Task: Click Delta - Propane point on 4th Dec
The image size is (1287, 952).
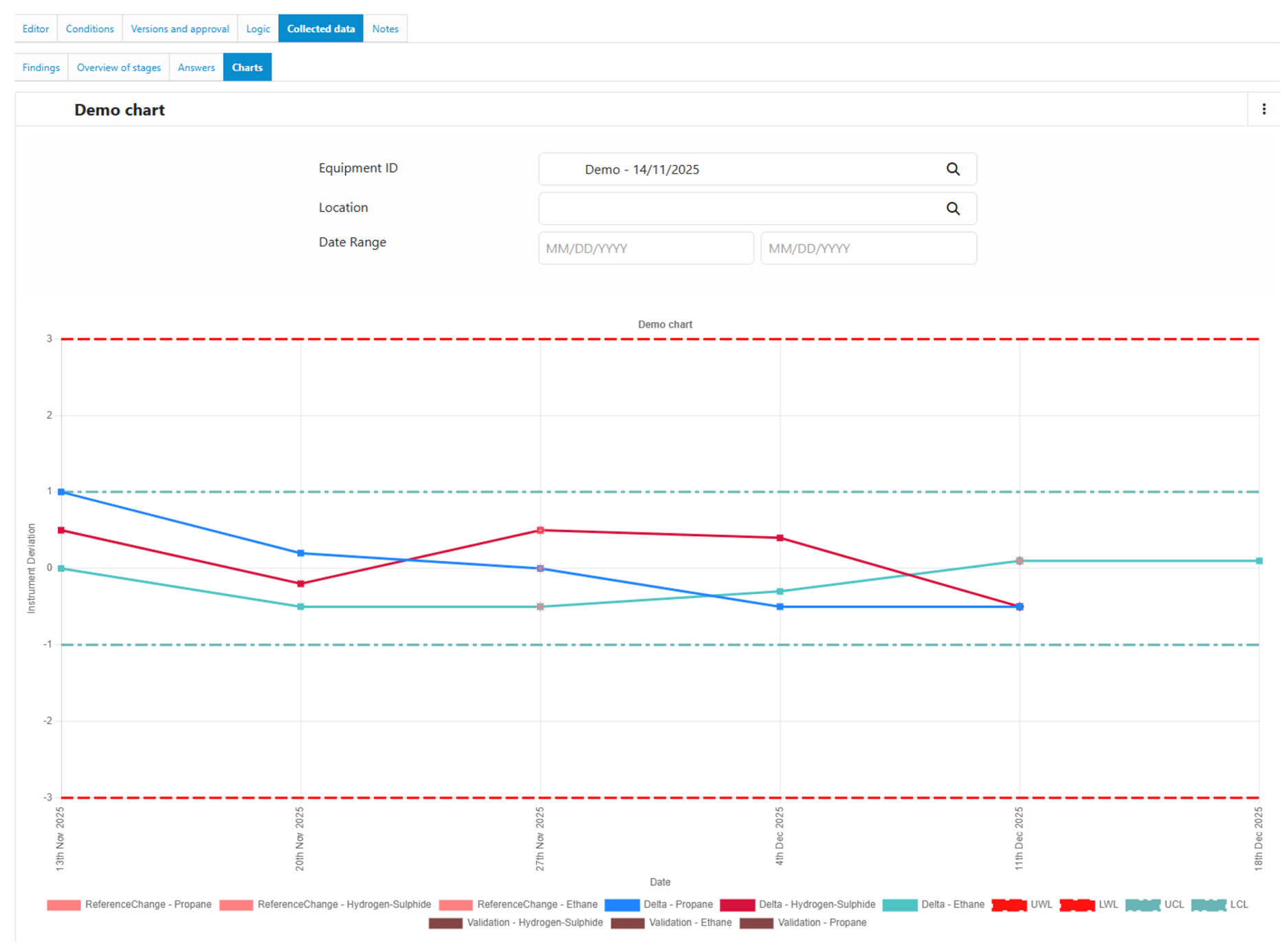Action: pyautogui.click(x=780, y=607)
